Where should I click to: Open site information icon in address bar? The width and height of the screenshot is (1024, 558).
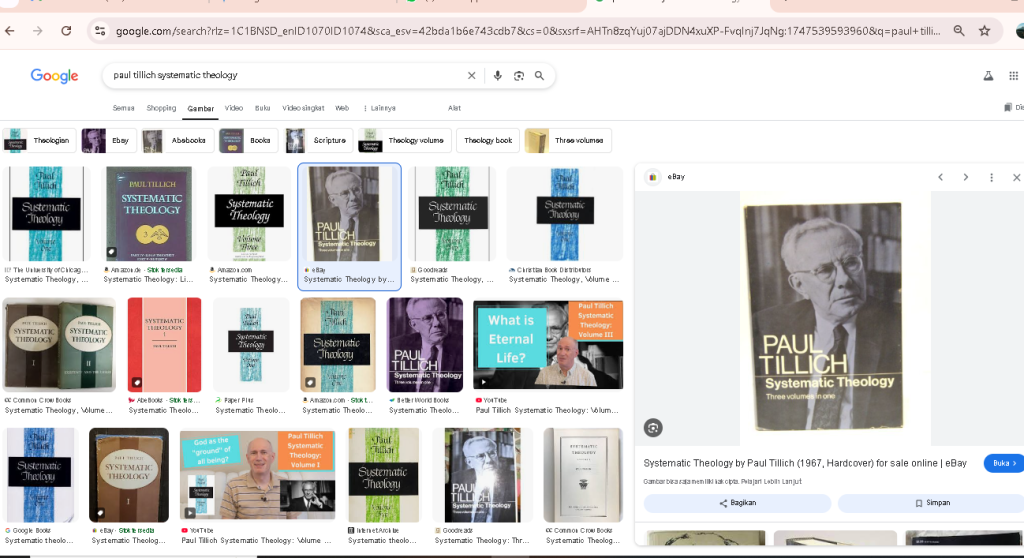tap(100, 31)
